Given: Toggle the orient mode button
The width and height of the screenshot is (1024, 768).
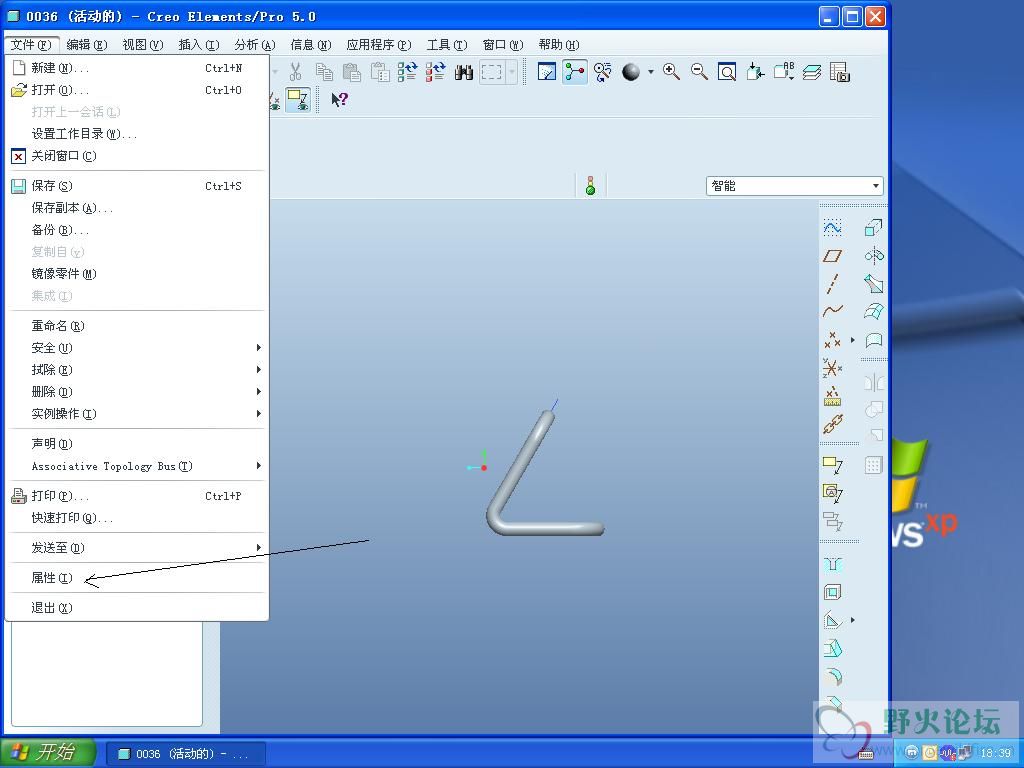Looking at the screenshot, I should 603,72.
